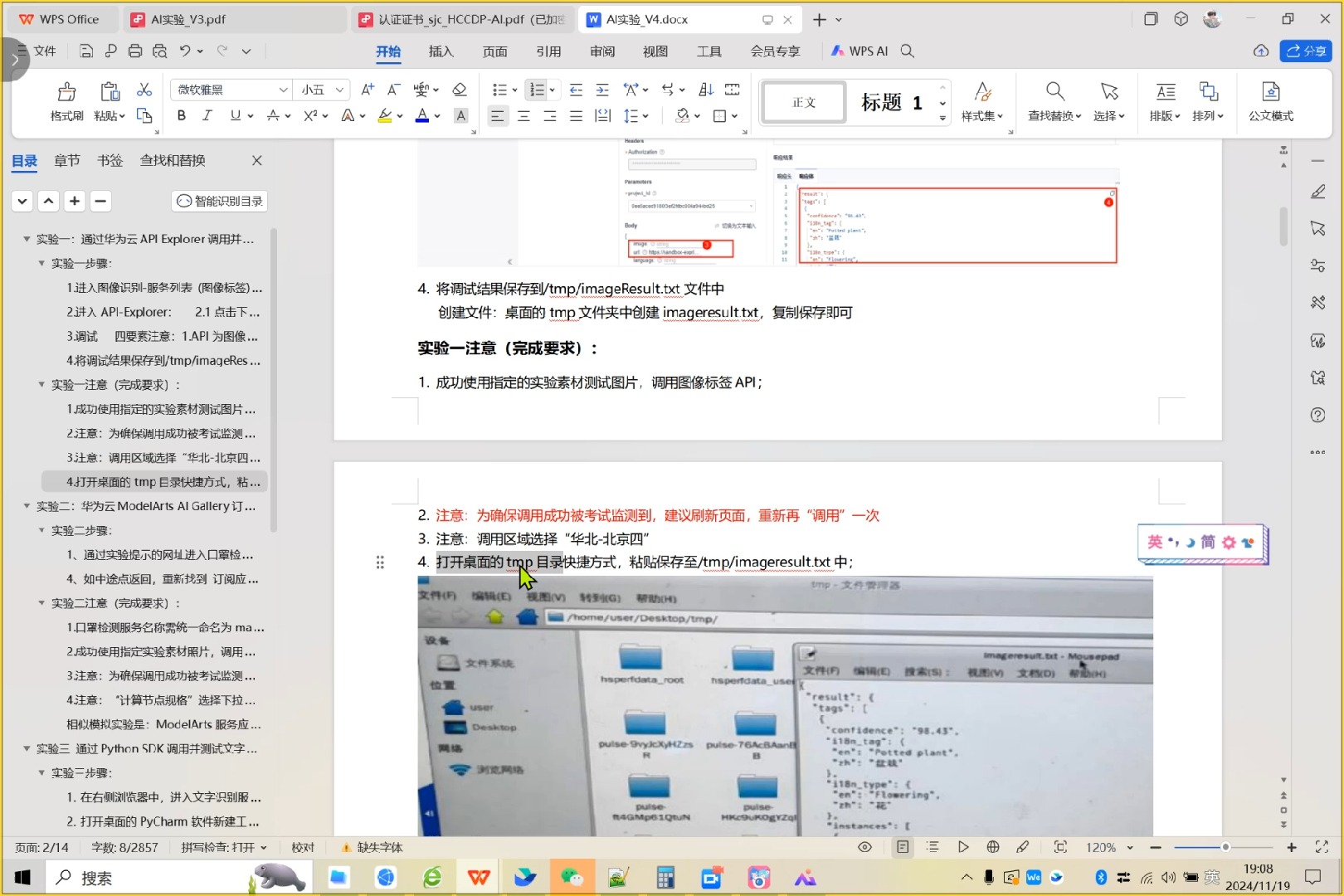Toggle Bold formatting
1344x896 pixels.
tap(181, 115)
